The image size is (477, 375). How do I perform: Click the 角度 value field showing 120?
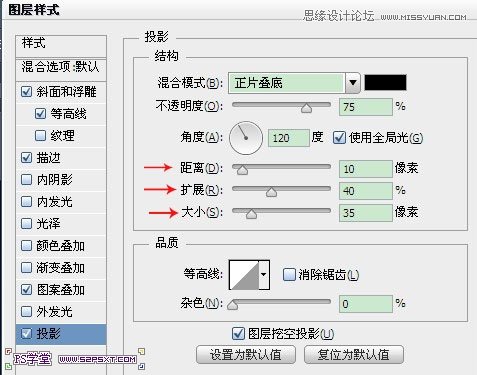(x=289, y=138)
